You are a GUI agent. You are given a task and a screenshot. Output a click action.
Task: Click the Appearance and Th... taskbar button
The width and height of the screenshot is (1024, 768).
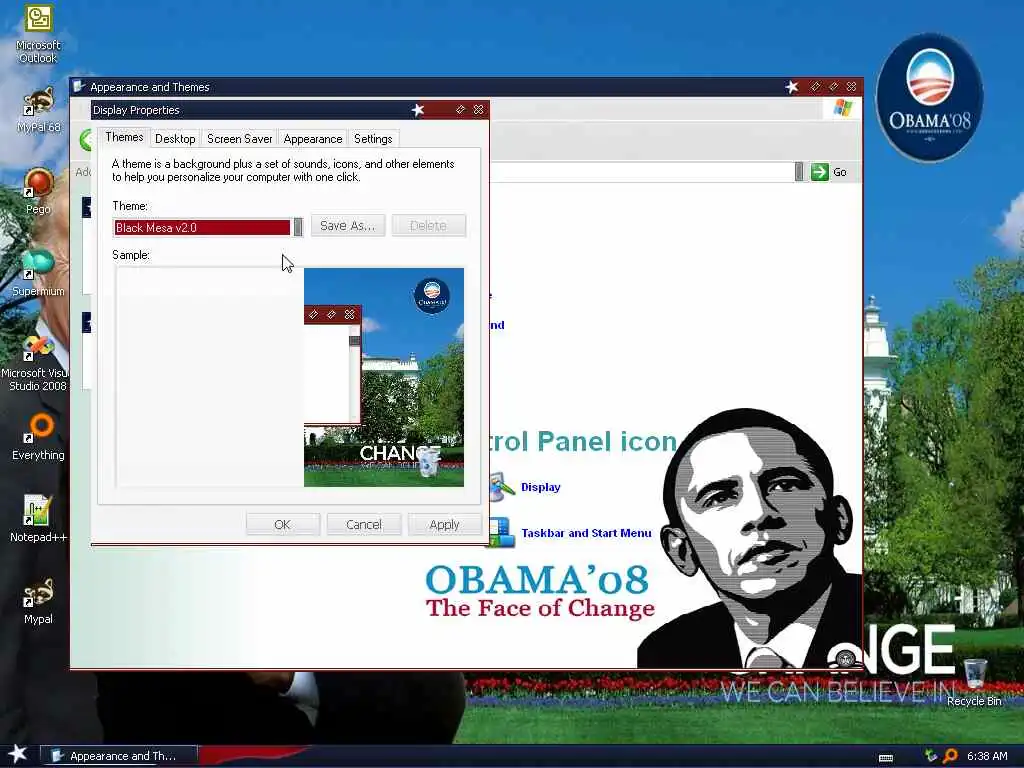tap(118, 756)
